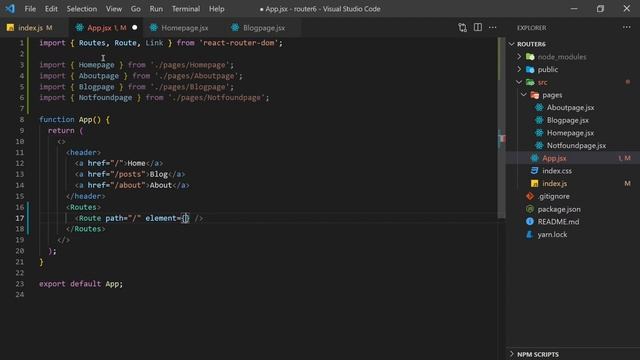Click the yarn icon beside yarn.lock

pyautogui.click(x=530, y=234)
